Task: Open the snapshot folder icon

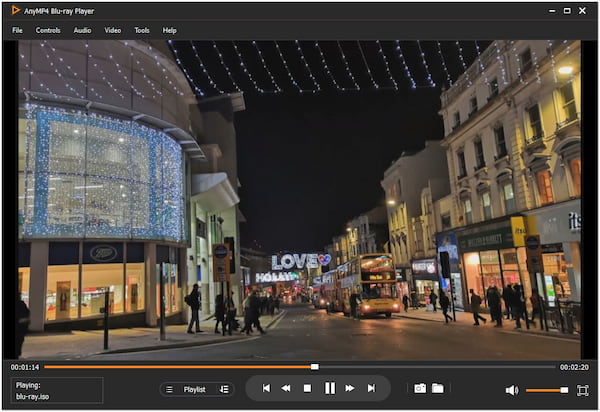Action: (438, 388)
